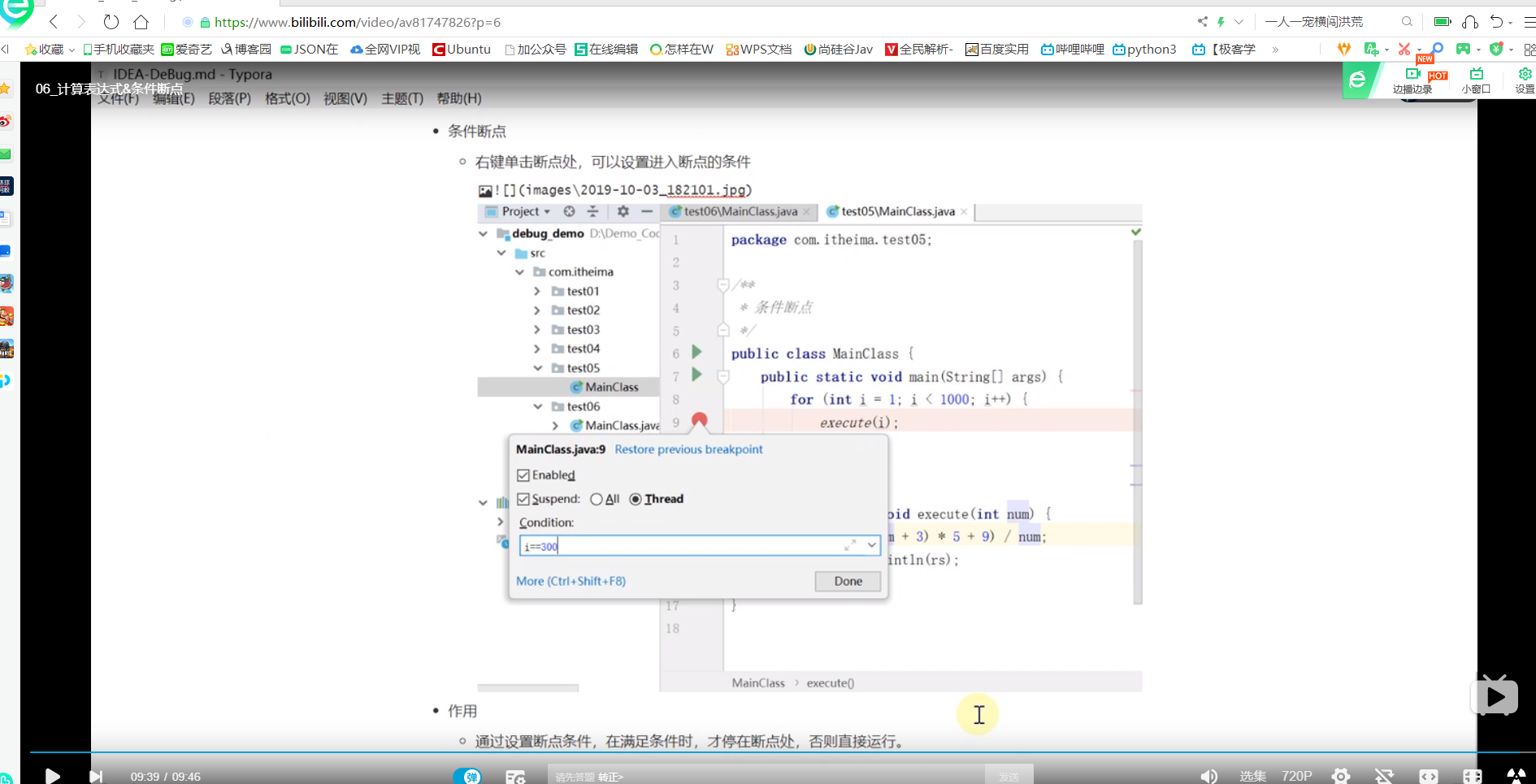Image resolution: width=1536 pixels, height=784 pixels.
Task: Select the Thread suspend radio button
Action: pos(636,499)
